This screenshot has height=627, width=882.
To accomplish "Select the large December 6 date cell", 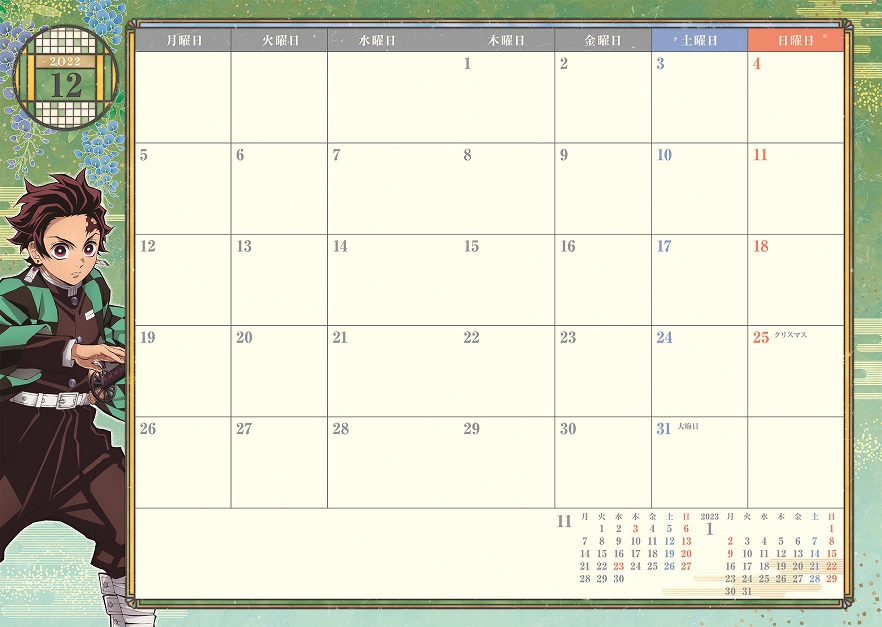I will [280, 188].
